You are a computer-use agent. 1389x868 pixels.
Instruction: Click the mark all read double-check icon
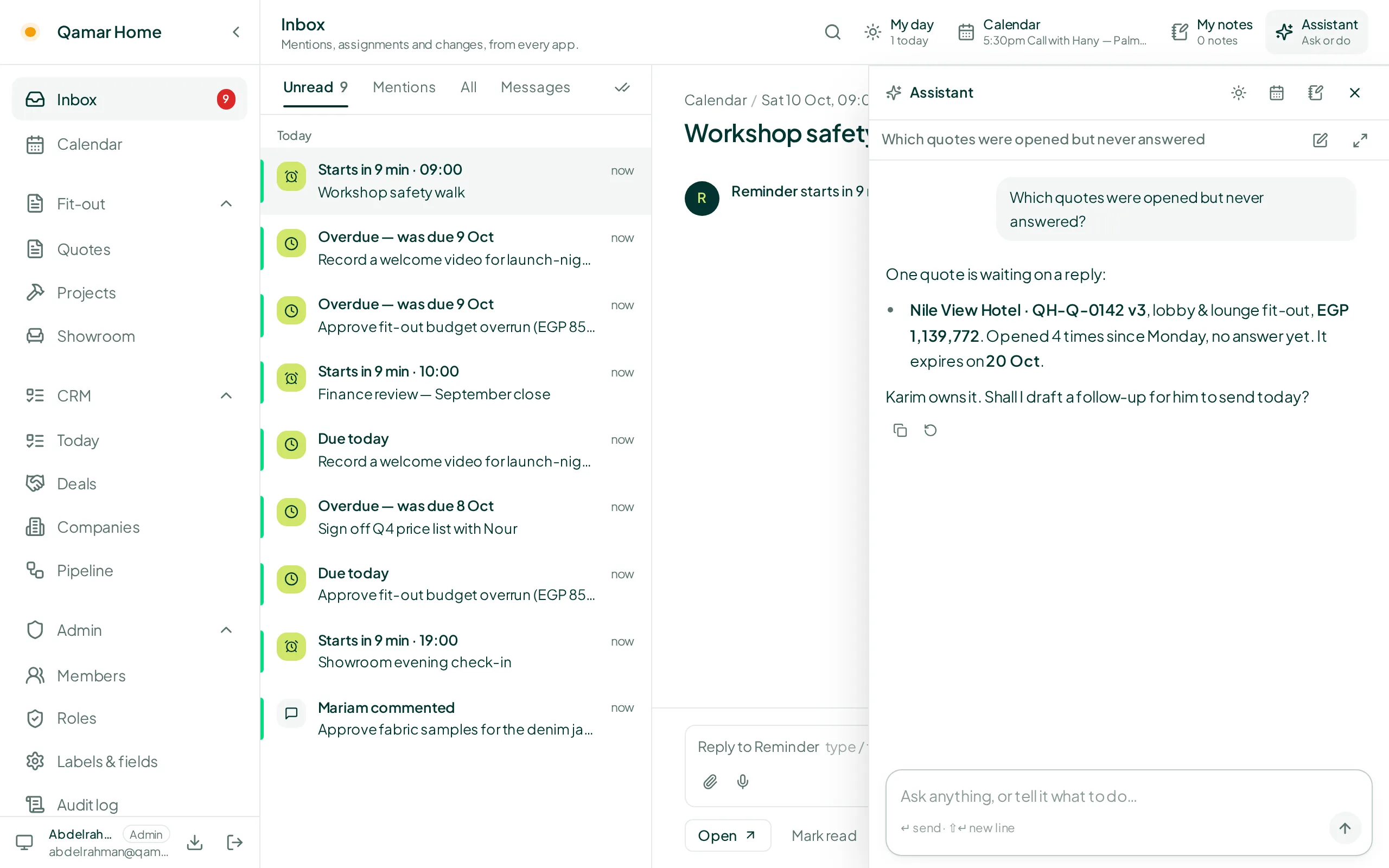pos(622,87)
